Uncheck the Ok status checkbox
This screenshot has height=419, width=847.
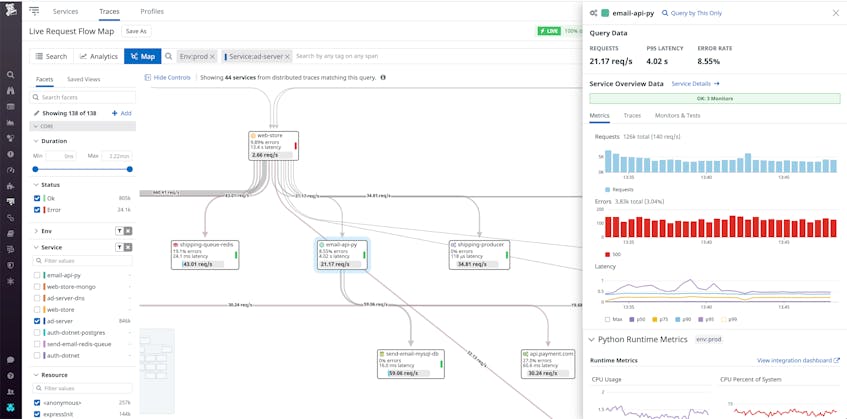coord(37,198)
